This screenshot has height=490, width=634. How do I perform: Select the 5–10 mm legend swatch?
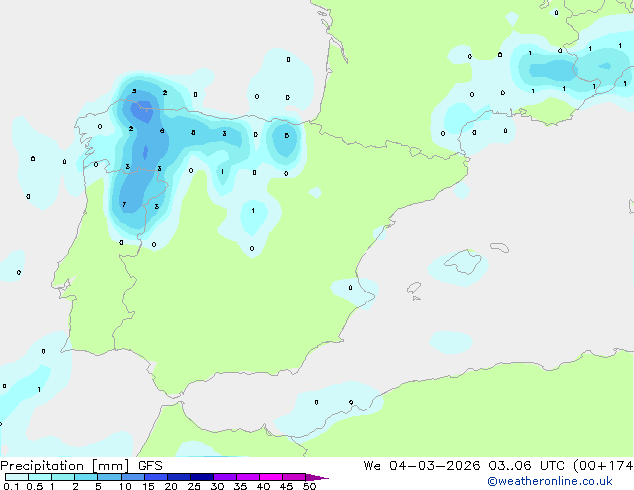(109, 477)
